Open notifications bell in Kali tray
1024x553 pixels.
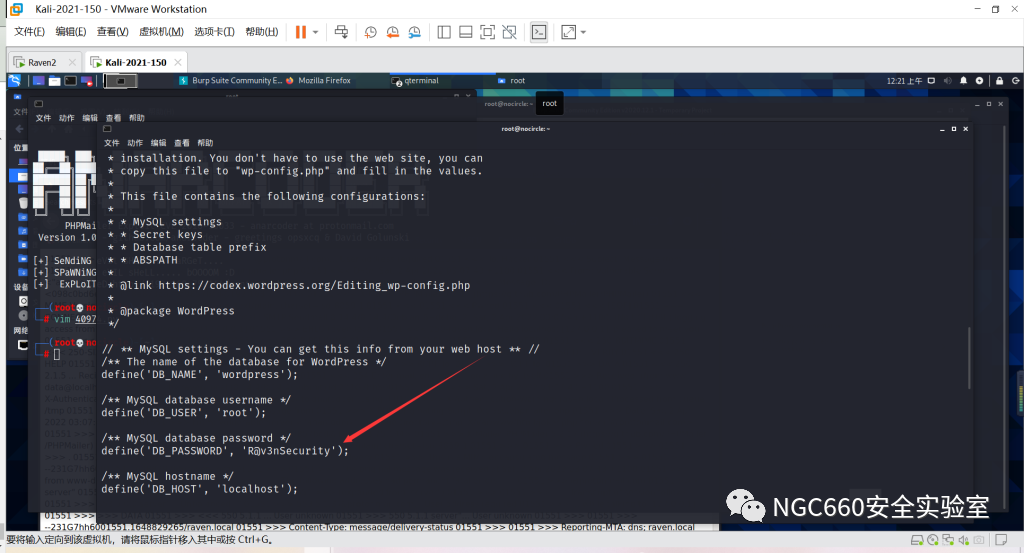(x=963, y=81)
